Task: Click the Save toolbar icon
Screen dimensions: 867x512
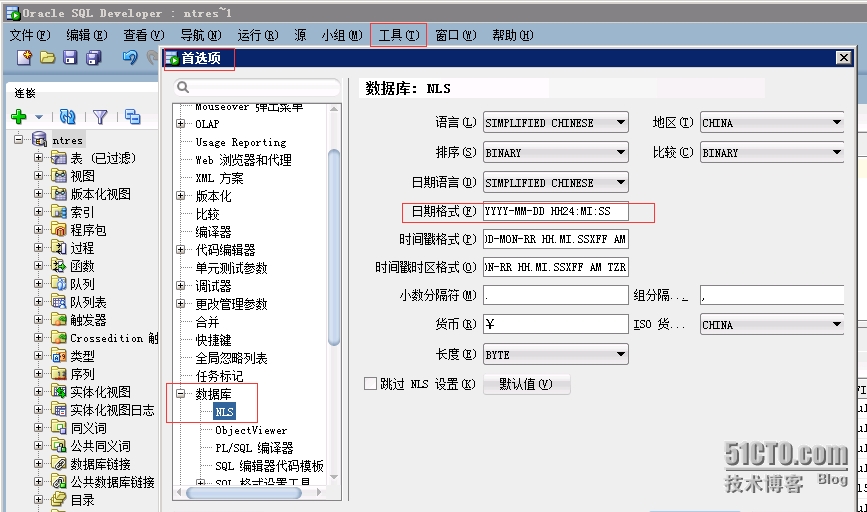Action: pos(70,58)
